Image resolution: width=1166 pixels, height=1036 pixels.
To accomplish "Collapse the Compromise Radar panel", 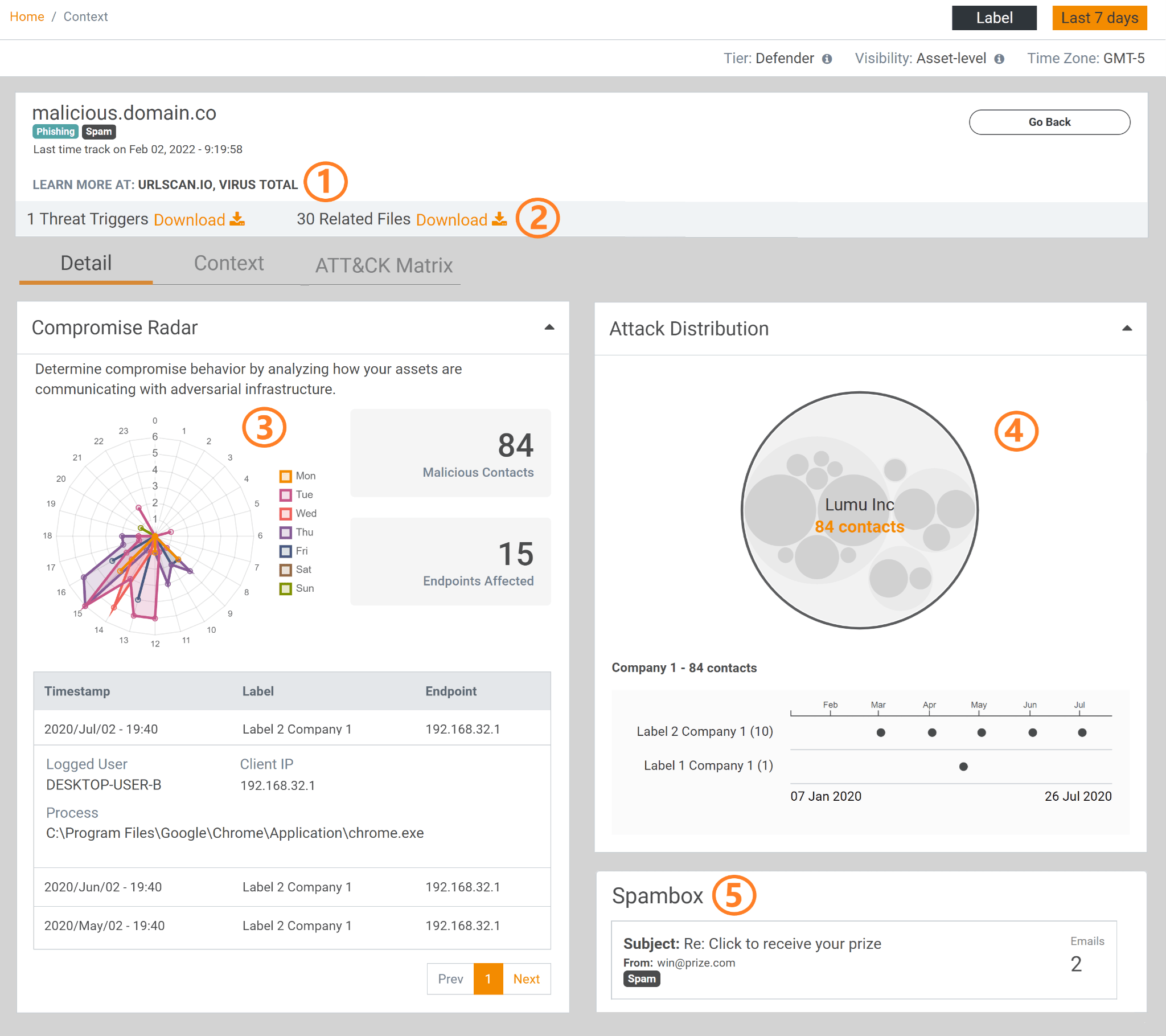I will 549,327.
